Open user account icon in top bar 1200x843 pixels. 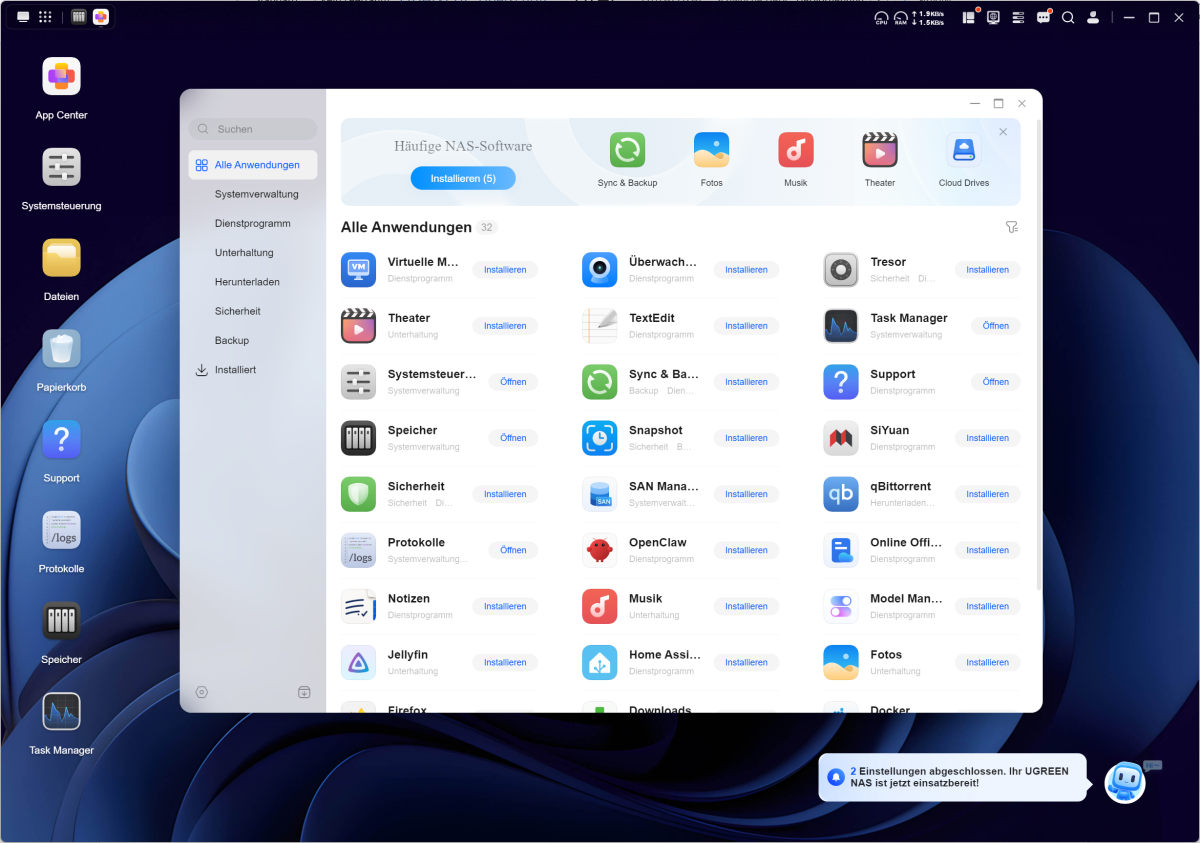[1093, 17]
